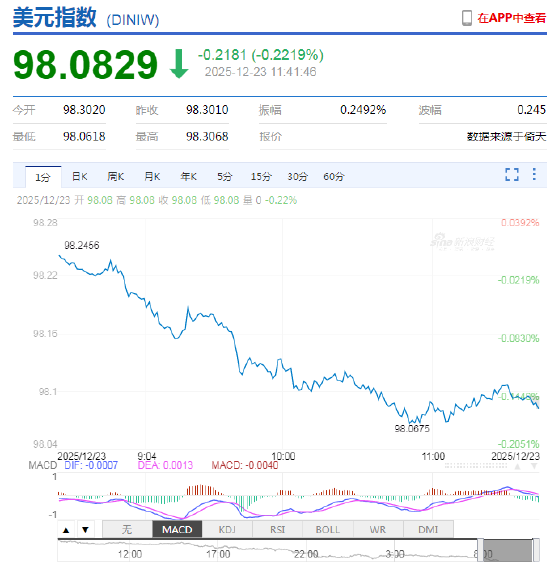Click the 11:00 time axis label

(433, 456)
